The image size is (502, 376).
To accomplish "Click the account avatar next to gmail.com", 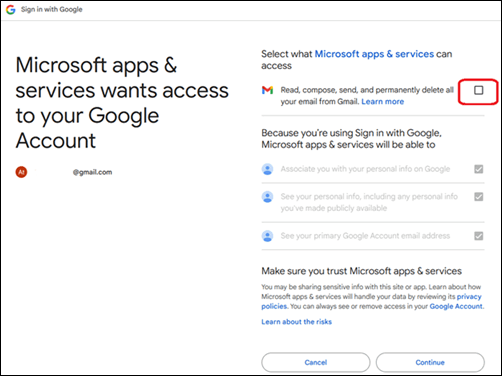I will [21, 172].
